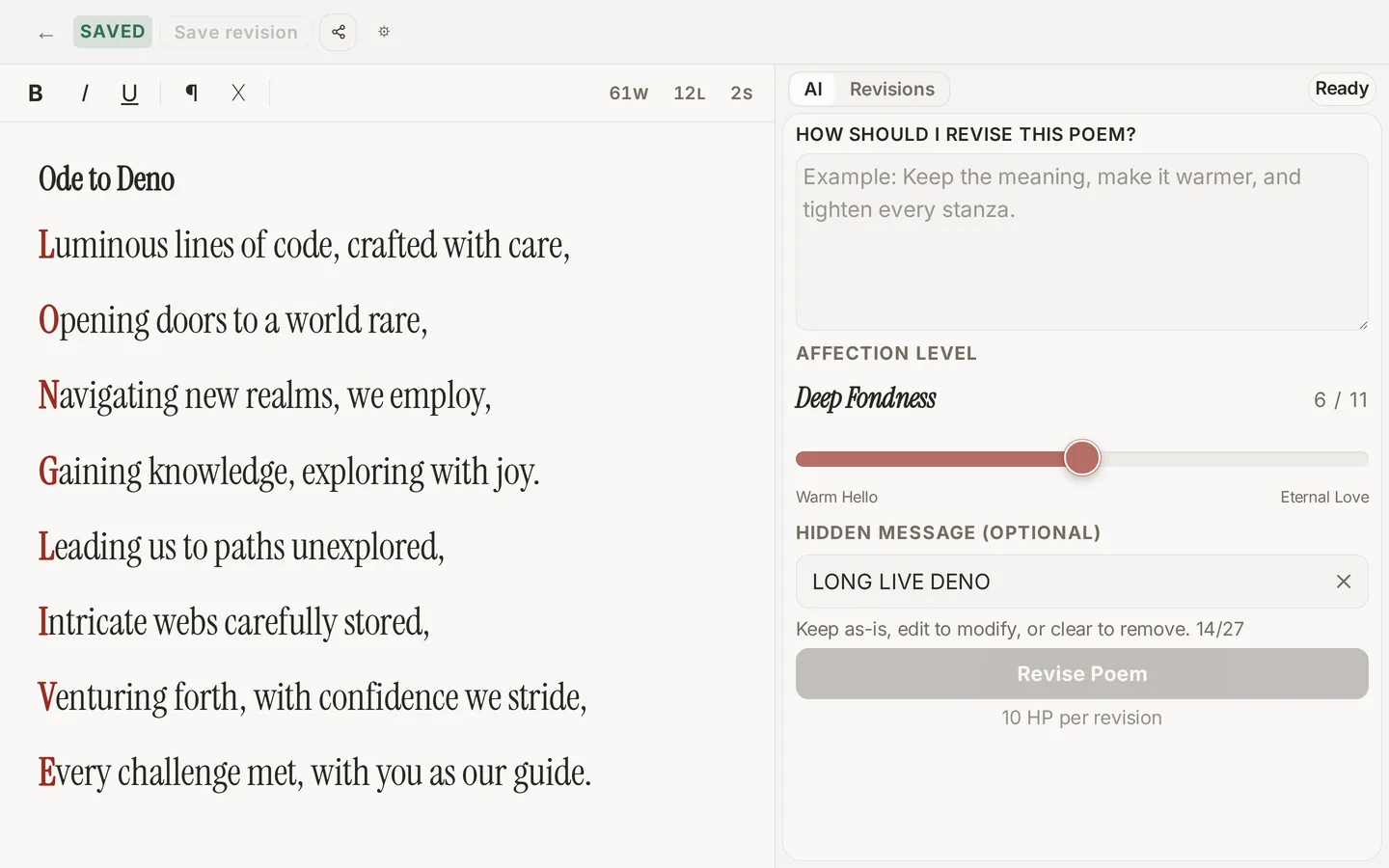Click the 6 / 11 level value
This screenshot has height=868, width=1389.
coord(1341,400)
